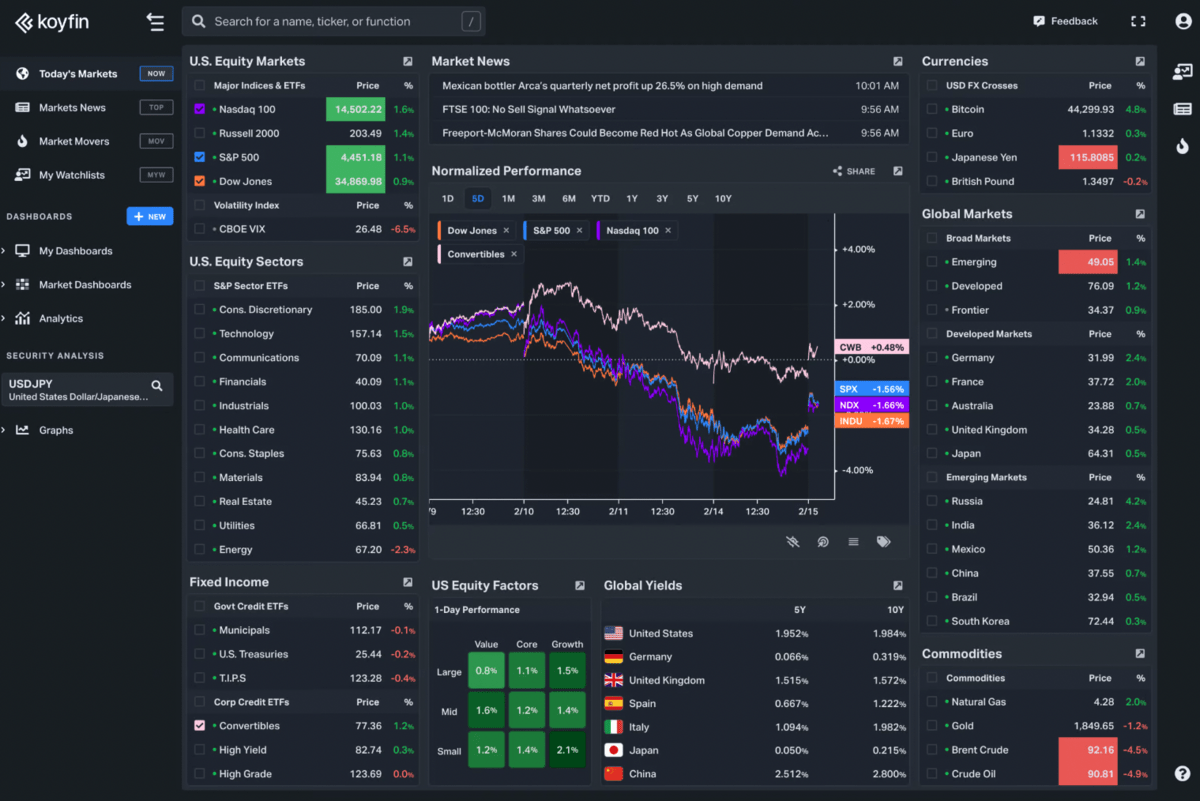The height and width of the screenshot is (801, 1200).
Task: Expand U.S. Equity Sectors panel
Action: (x=408, y=262)
